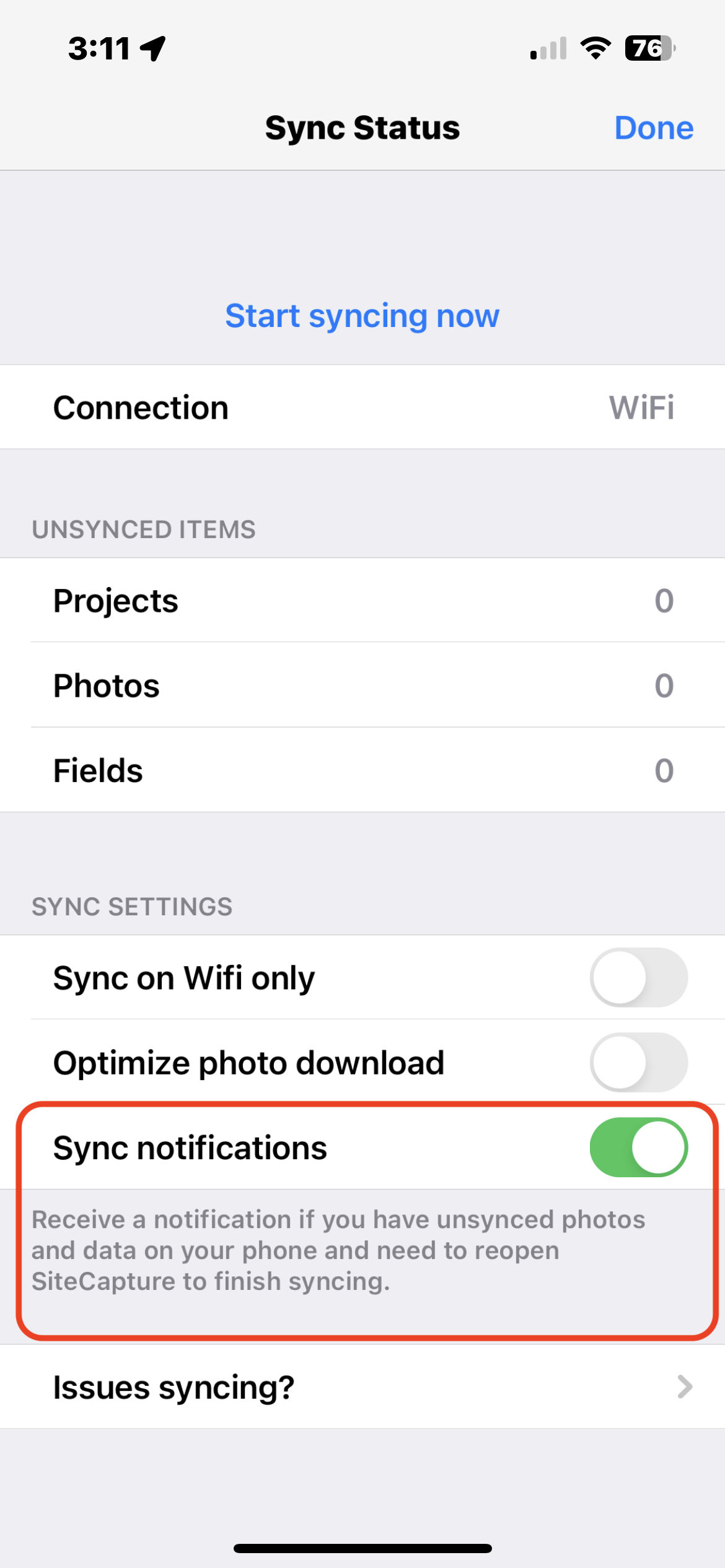The height and width of the screenshot is (1568, 725).
Task: Select the unsynced Photos row
Action: click(x=362, y=686)
